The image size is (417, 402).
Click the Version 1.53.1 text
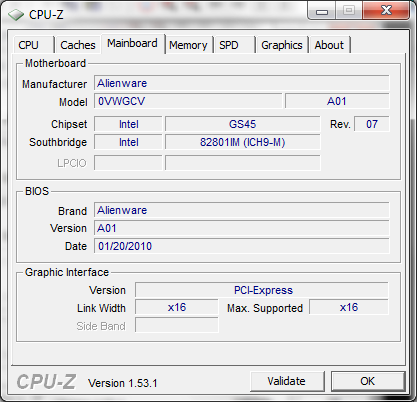coord(122,383)
